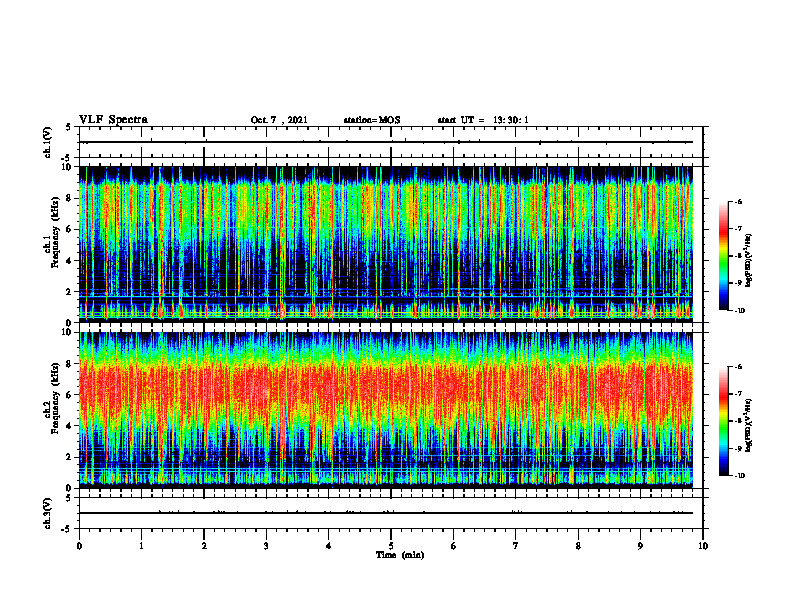The image size is (792, 612).
Task: Click the ch.2 color bar "-9" tick label
Action: point(739,448)
